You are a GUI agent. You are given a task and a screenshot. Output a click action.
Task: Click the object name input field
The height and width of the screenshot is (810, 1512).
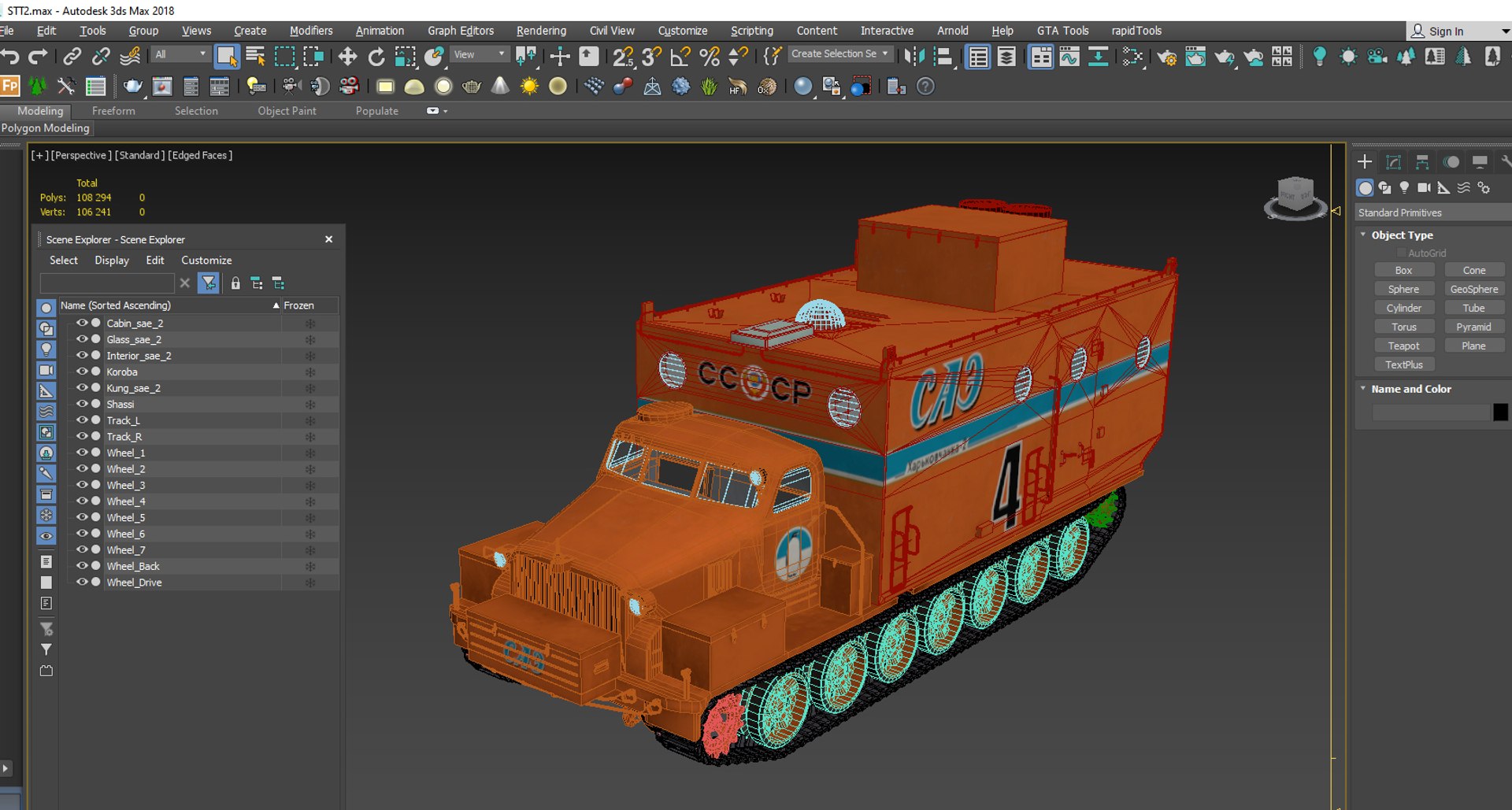pyautogui.click(x=1430, y=412)
